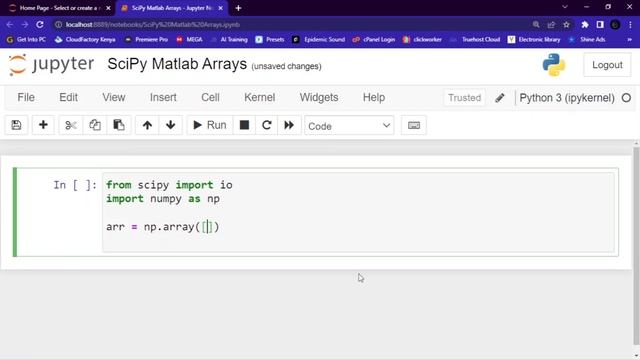Image resolution: width=640 pixels, height=360 pixels.
Task: Open the cell type Code dropdown
Action: tap(349, 126)
